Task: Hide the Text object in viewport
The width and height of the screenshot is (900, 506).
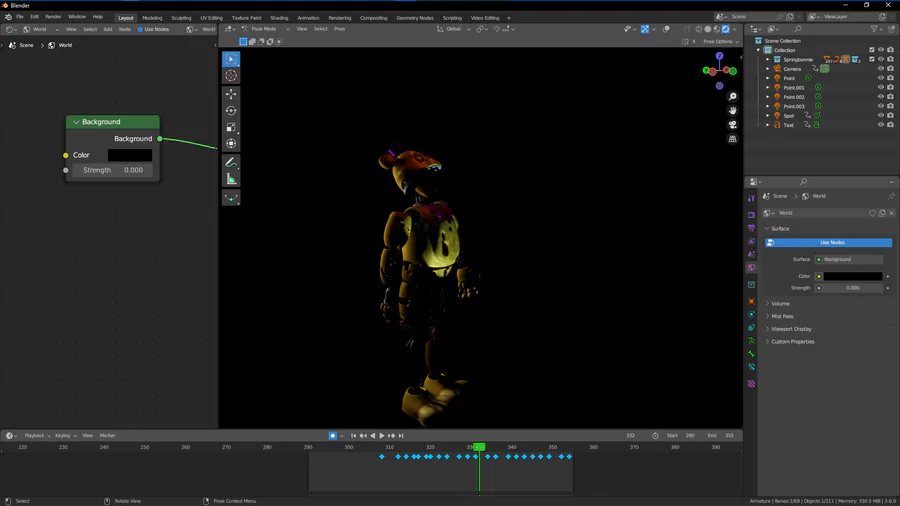Action: tap(880, 124)
